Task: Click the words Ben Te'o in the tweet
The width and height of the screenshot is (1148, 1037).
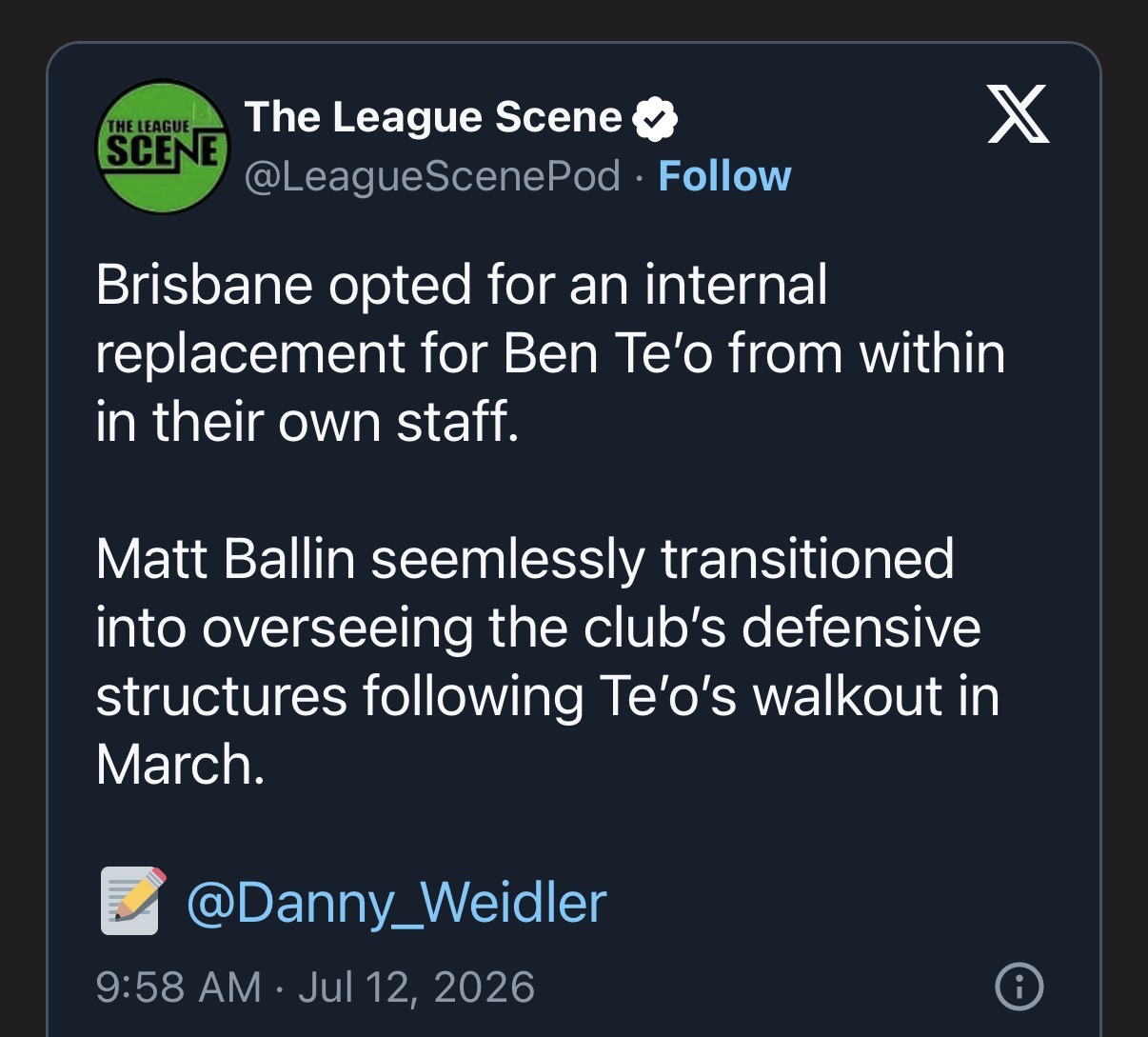Action: (607, 353)
